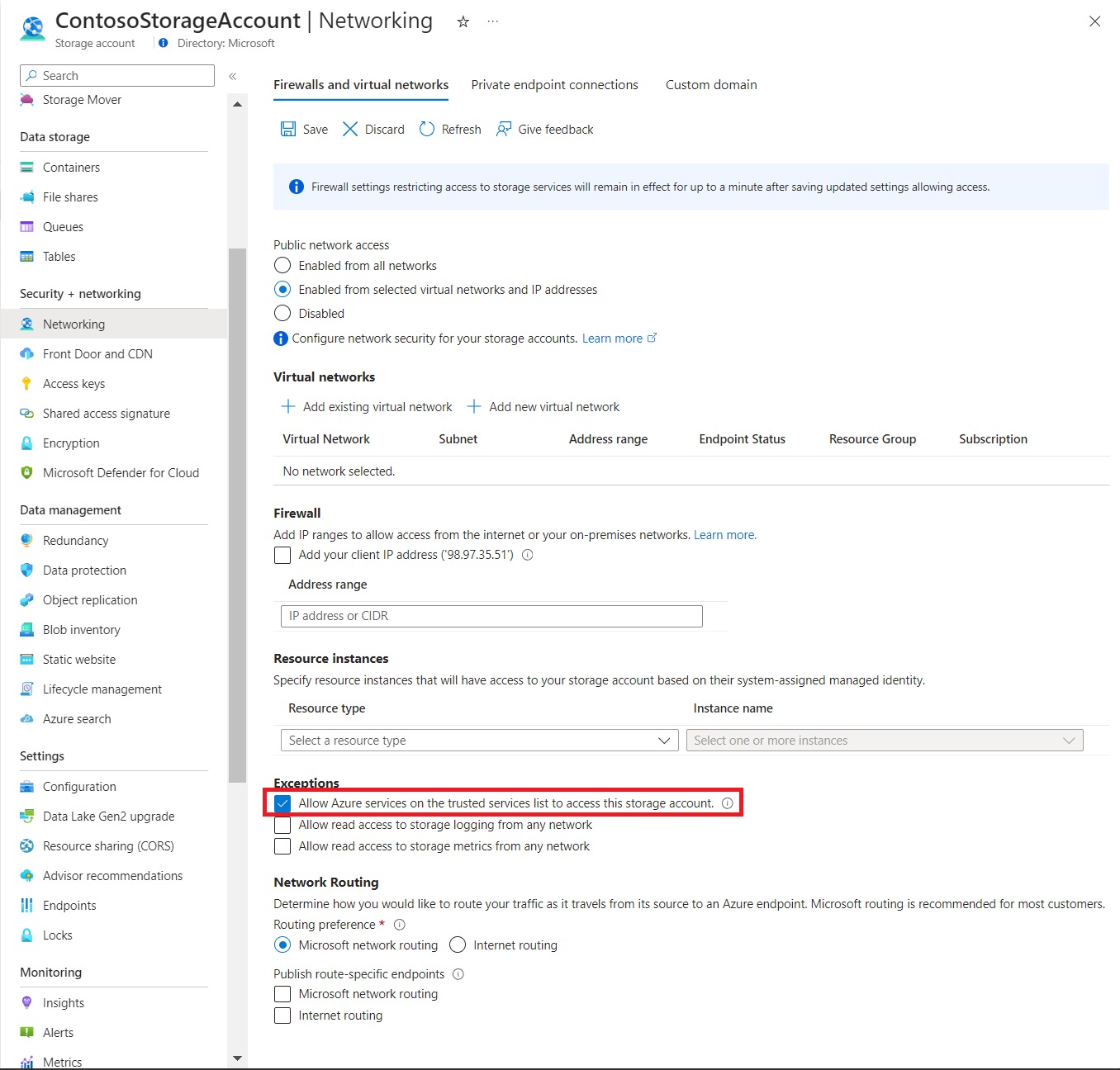
Task: Open the Custom domain tab
Action: click(710, 84)
